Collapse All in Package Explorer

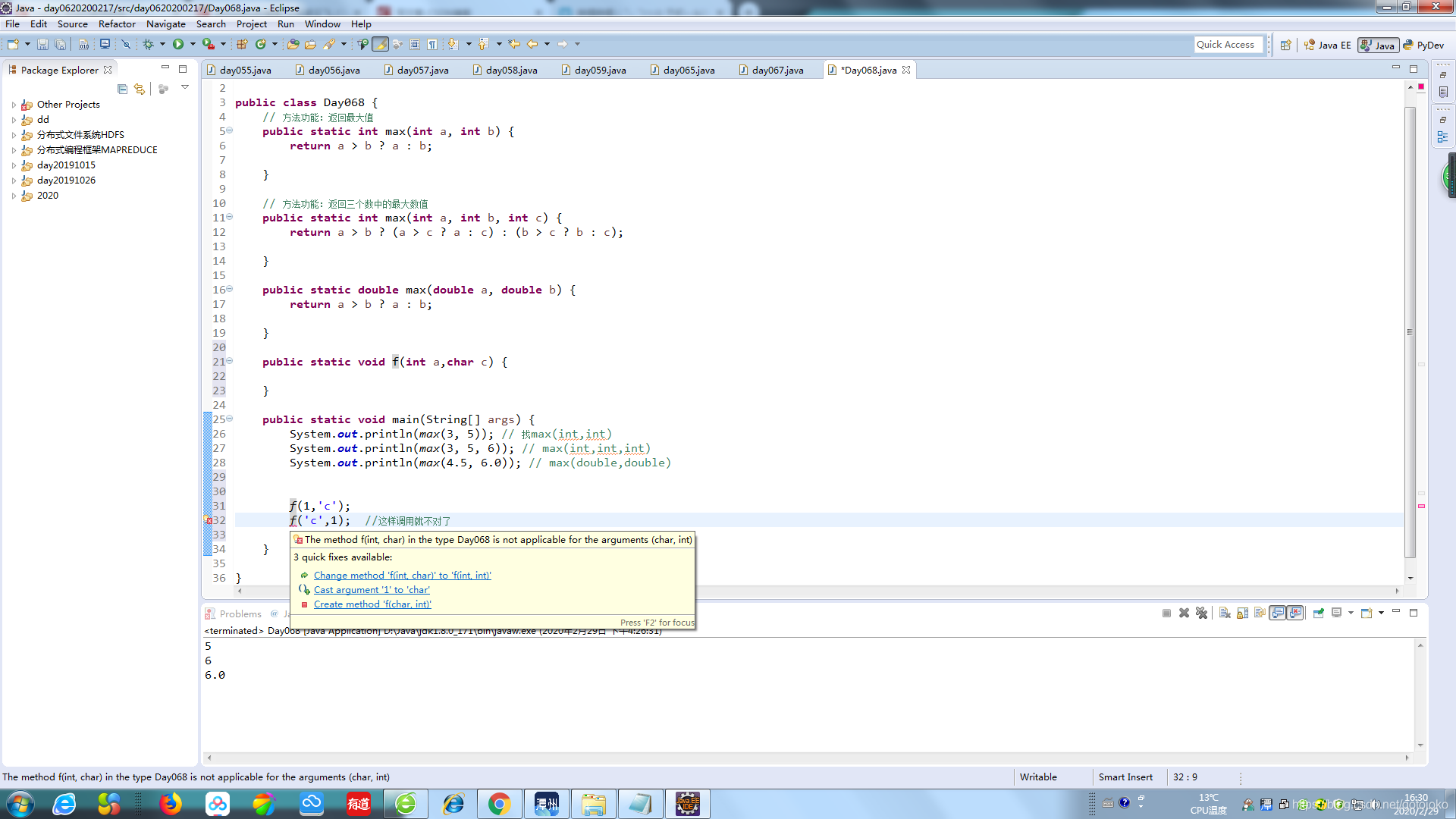[122, 89]
